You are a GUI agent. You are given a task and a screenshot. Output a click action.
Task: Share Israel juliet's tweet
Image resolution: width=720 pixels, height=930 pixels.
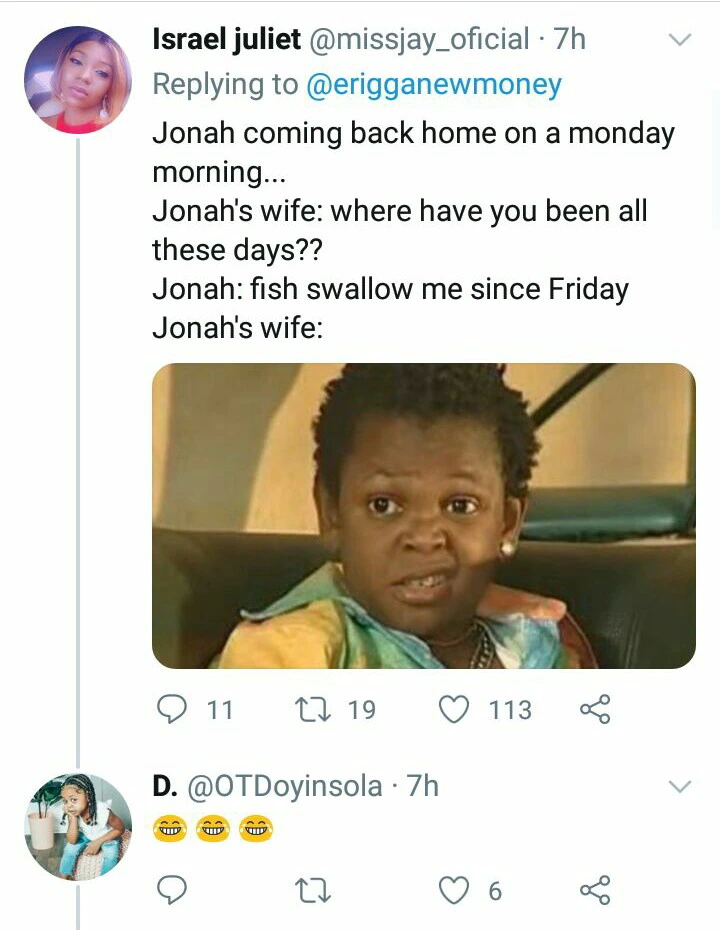594,710
